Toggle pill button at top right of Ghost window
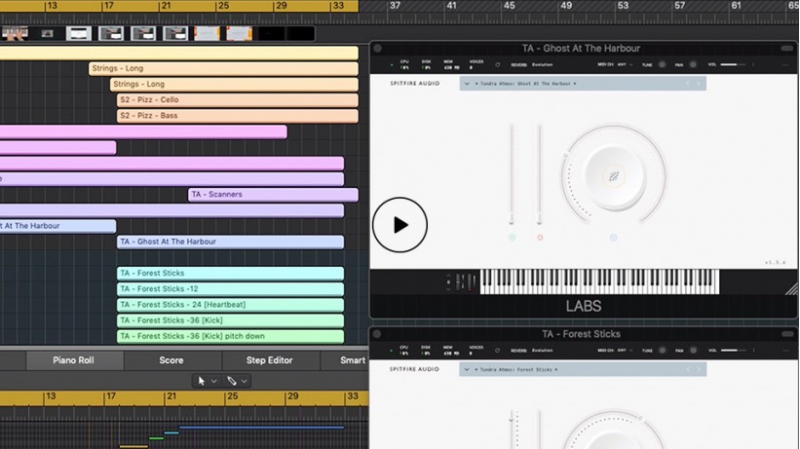 click(787, 48)
